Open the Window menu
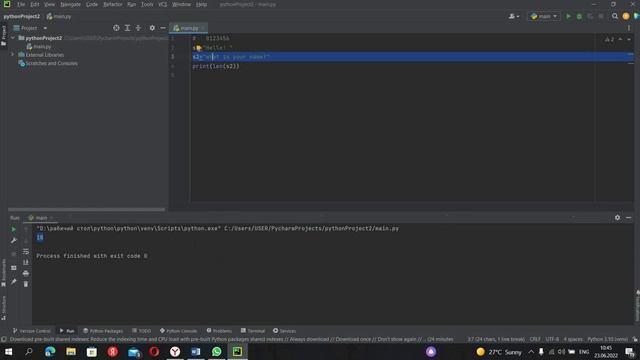This screenshot has height=360, width=640. point(181,4)
